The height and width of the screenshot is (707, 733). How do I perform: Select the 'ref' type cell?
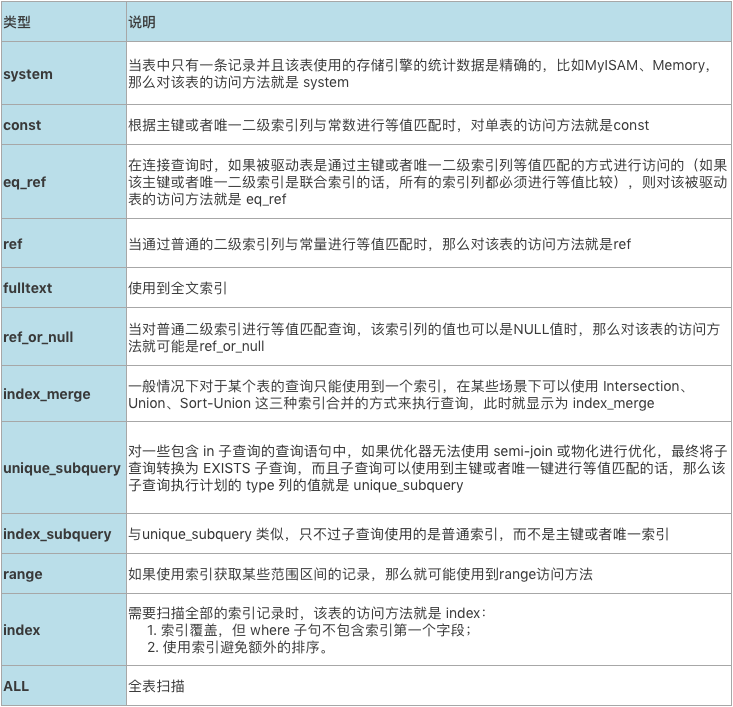click(64, 243)
